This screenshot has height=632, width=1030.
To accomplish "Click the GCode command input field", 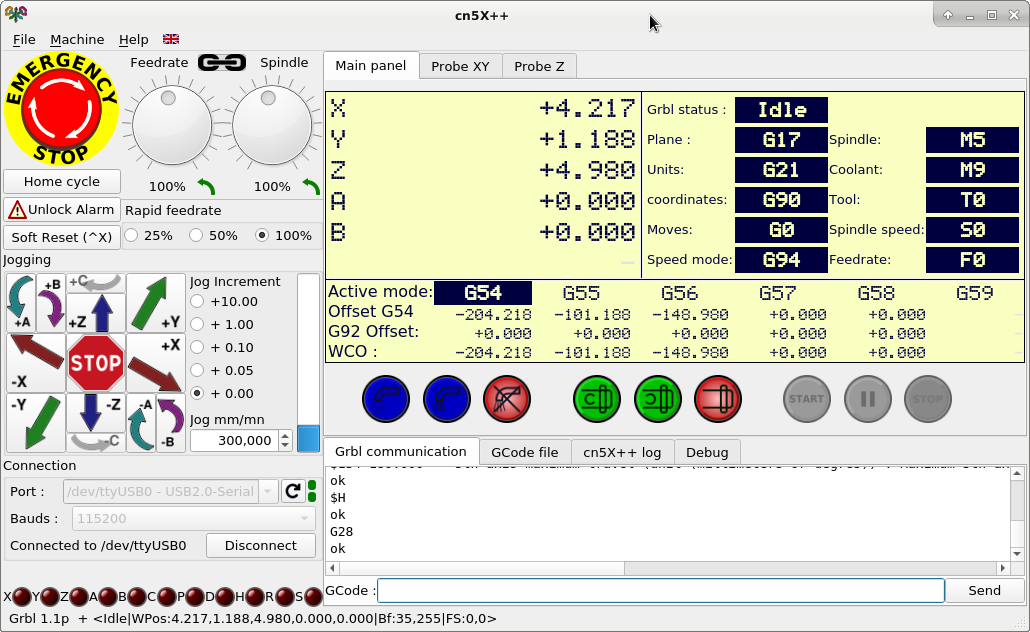I will point(660,591).
